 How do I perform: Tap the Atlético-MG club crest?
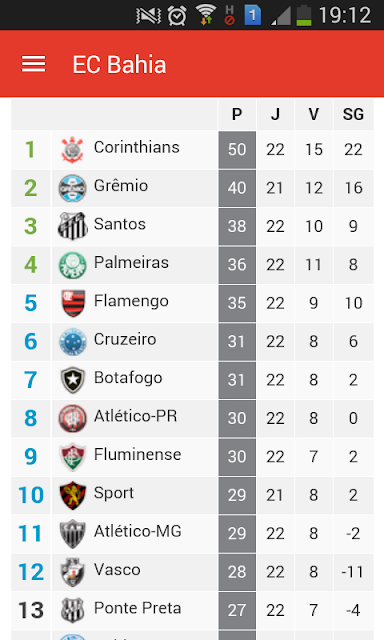pos(73,534)
